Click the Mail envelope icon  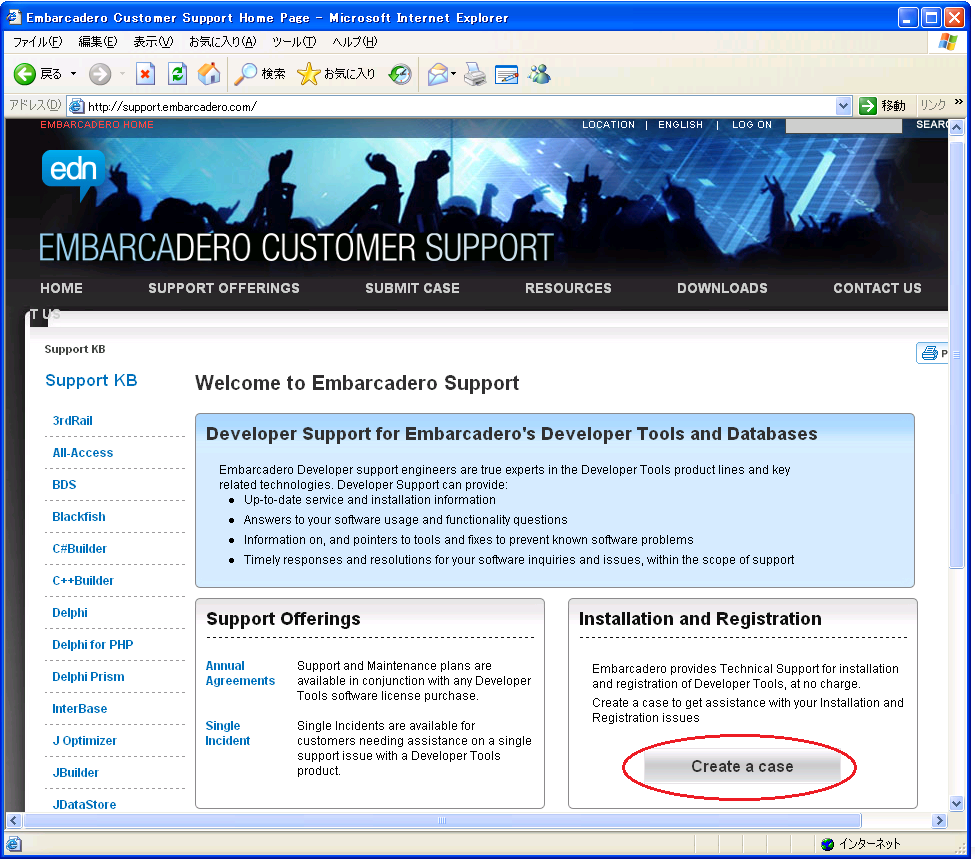tap(438, 75)
